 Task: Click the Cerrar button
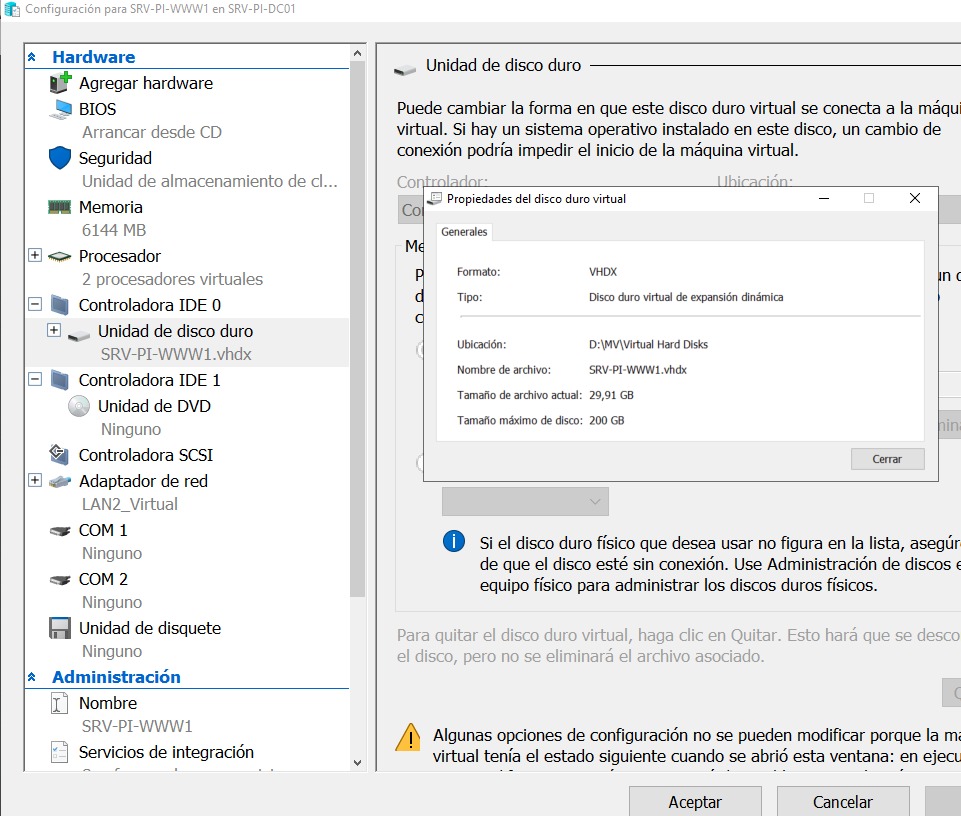click(x=887, y=459)
